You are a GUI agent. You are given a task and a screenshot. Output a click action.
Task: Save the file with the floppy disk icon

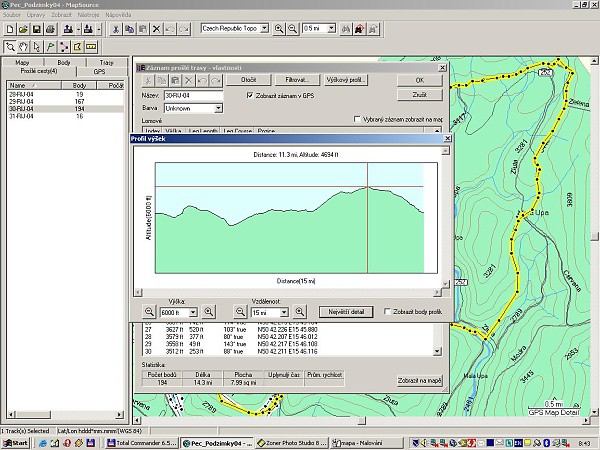click(36, 29)
